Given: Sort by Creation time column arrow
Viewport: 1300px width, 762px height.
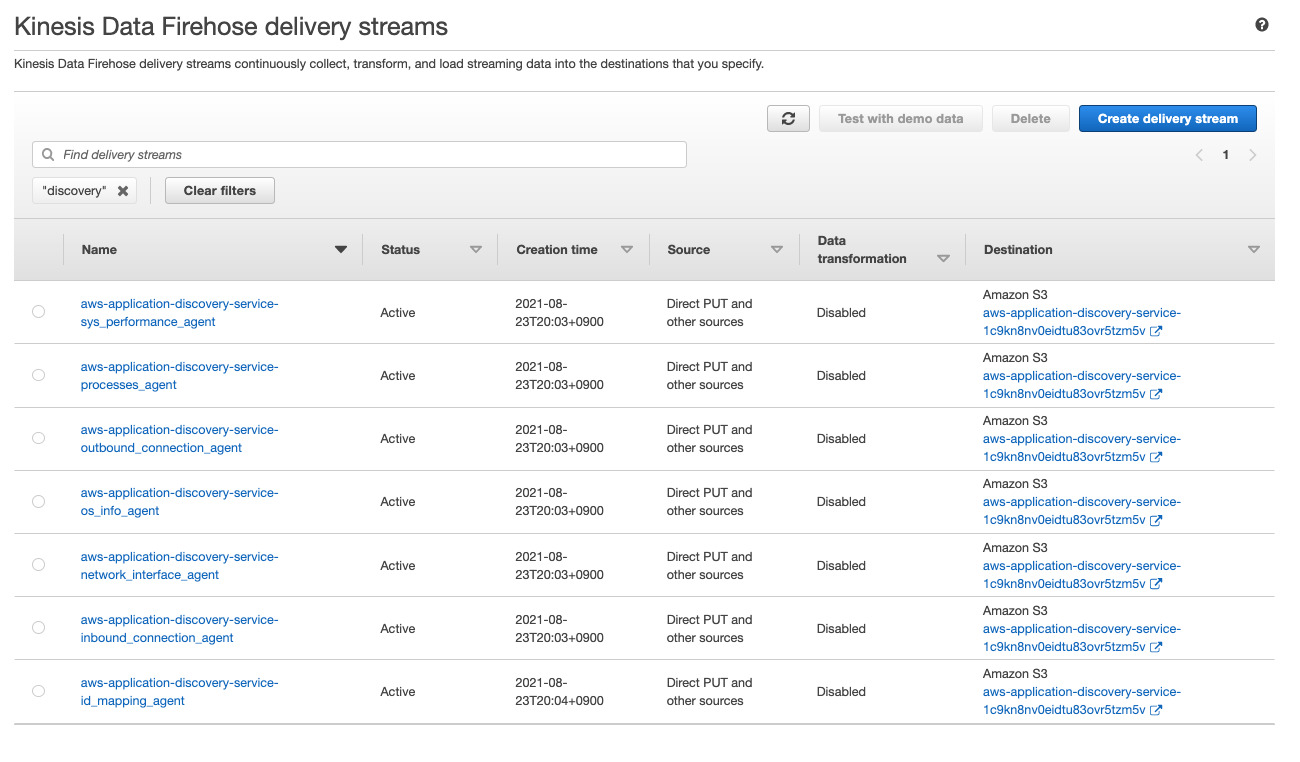Looking at the screenshot, I should [627, 250].
